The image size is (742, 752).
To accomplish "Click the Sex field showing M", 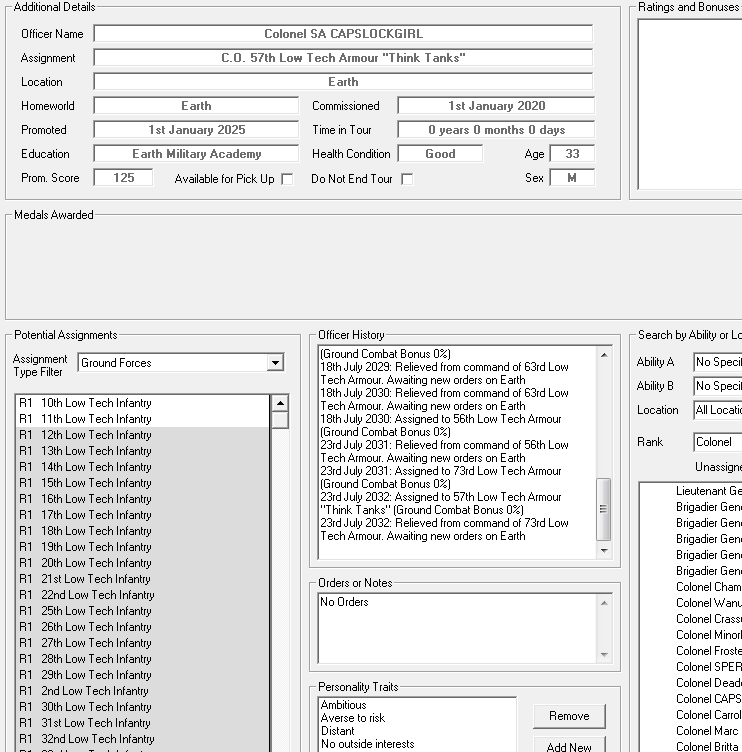I will pyautogui.click(x=572, y=177).
